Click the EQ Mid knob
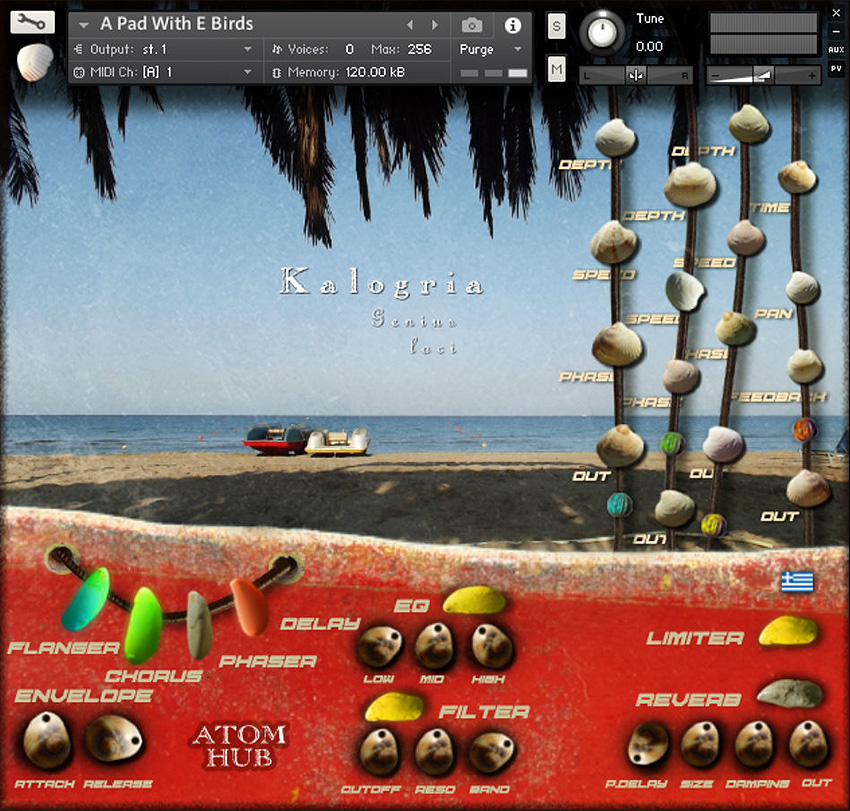This screenshot has height=811, width=850. 434,645
